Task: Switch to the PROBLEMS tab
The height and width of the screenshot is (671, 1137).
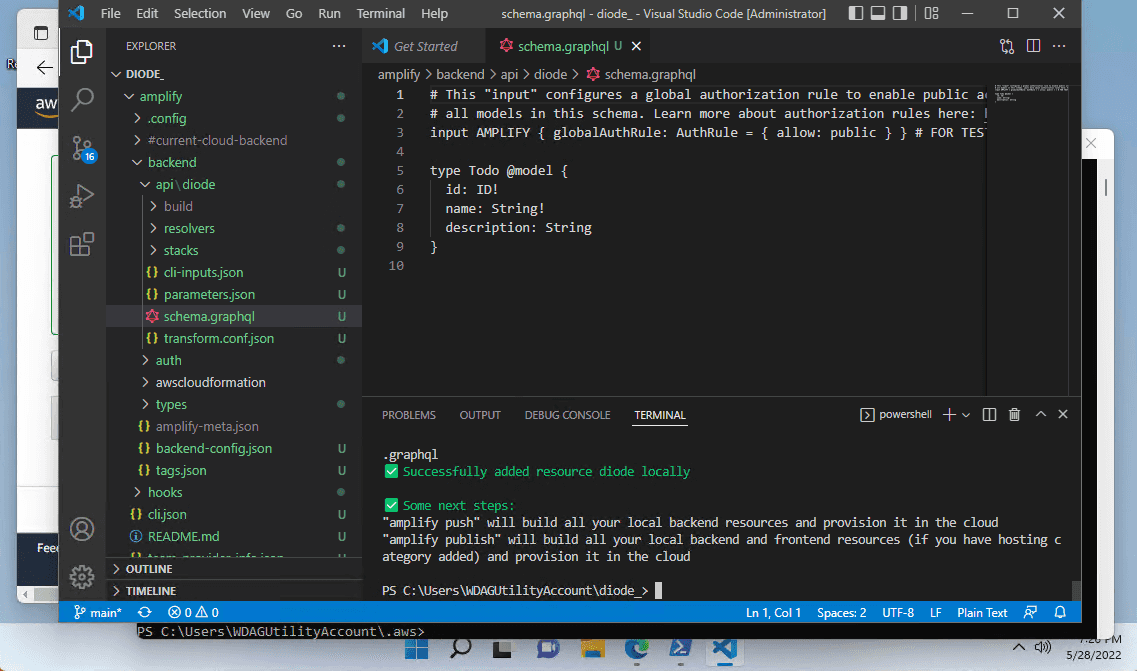Action: click(x=409, y=415)
